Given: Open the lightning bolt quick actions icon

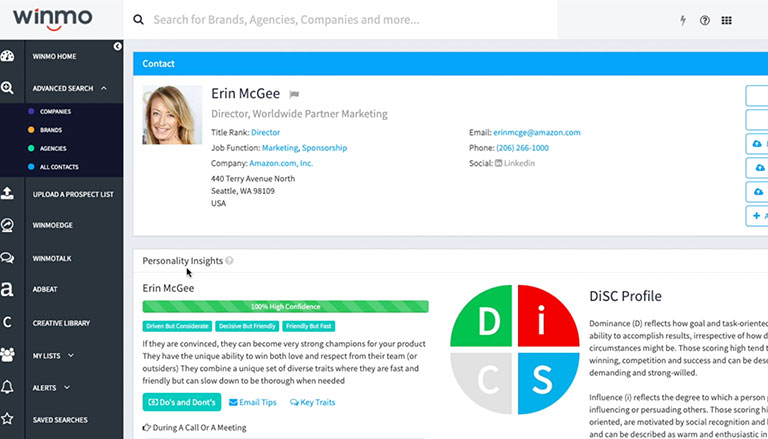Looking at the screenshot, I should [x=683, y=20].
